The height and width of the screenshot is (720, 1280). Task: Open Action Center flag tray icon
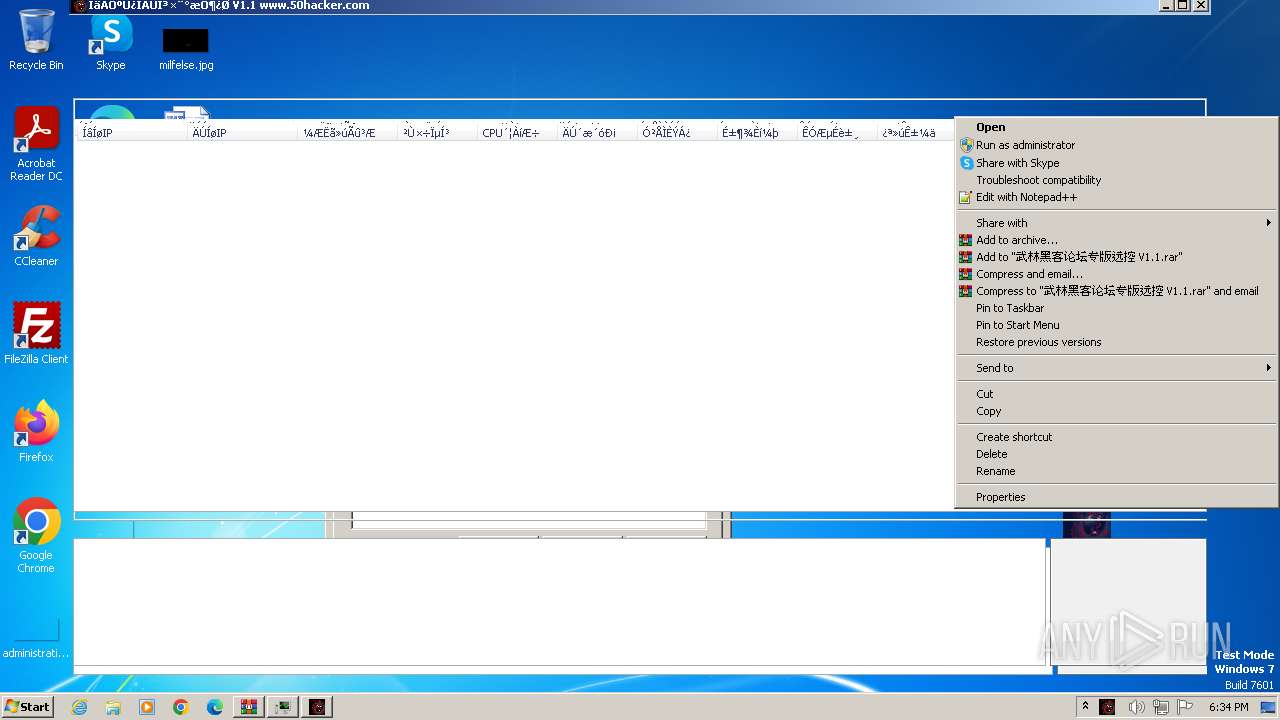pos(1186,707)
